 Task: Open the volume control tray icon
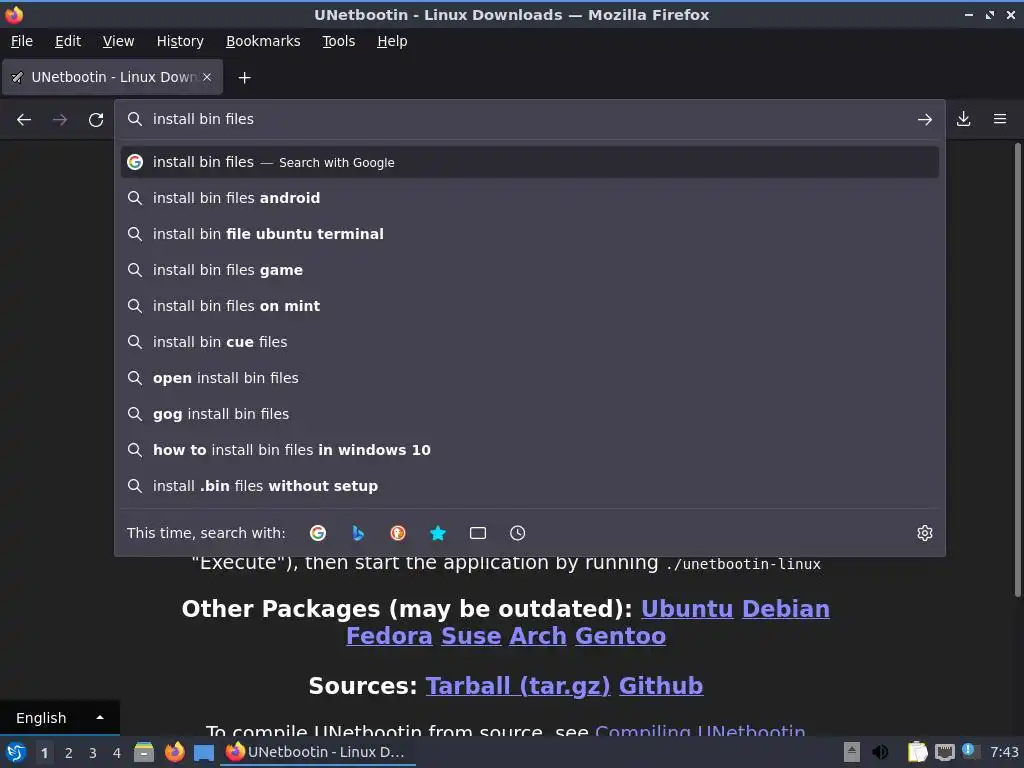(x=880, y=752)
